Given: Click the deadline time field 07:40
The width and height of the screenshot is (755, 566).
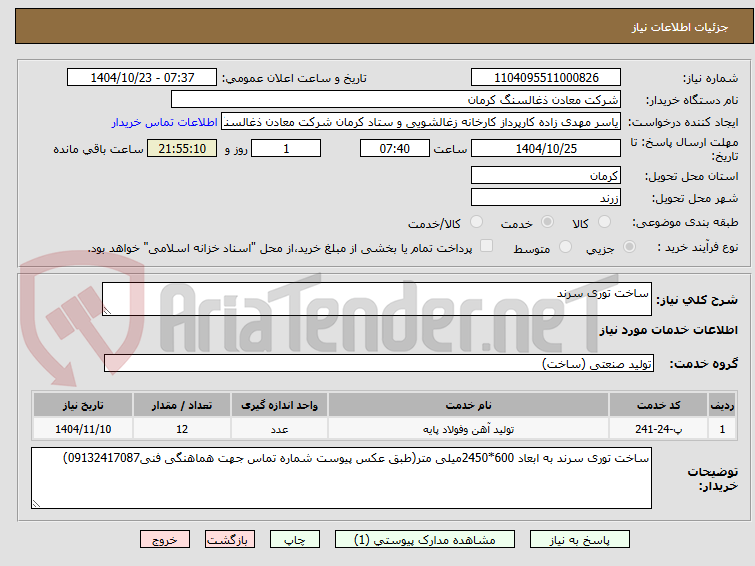Looking at the screenshot, I should [395, 148].
